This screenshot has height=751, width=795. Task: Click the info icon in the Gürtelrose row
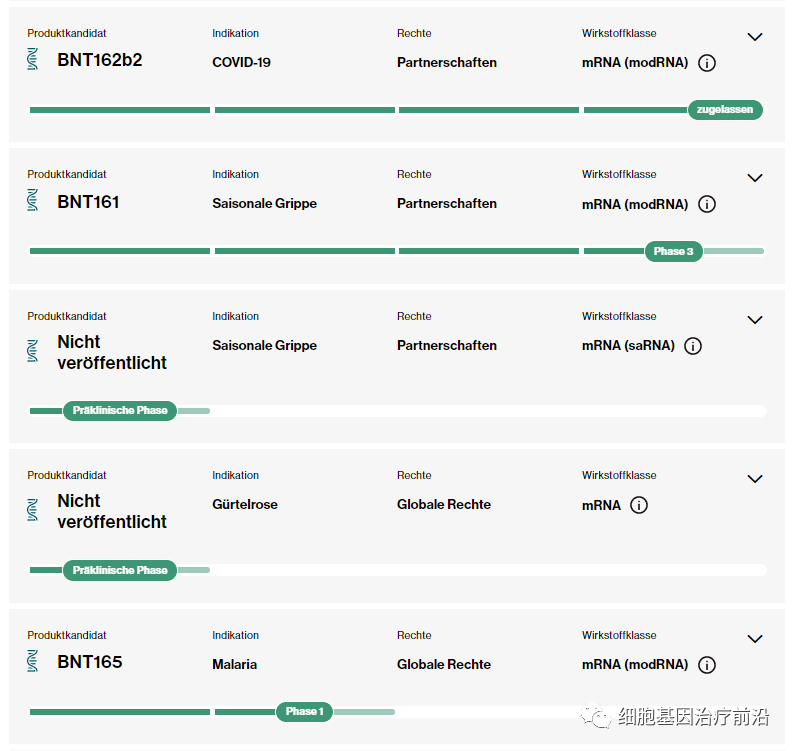pos(639,505)
